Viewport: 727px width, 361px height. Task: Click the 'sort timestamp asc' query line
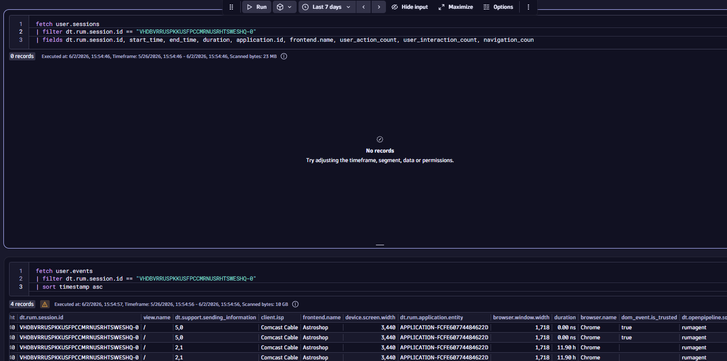click(69, 287)
